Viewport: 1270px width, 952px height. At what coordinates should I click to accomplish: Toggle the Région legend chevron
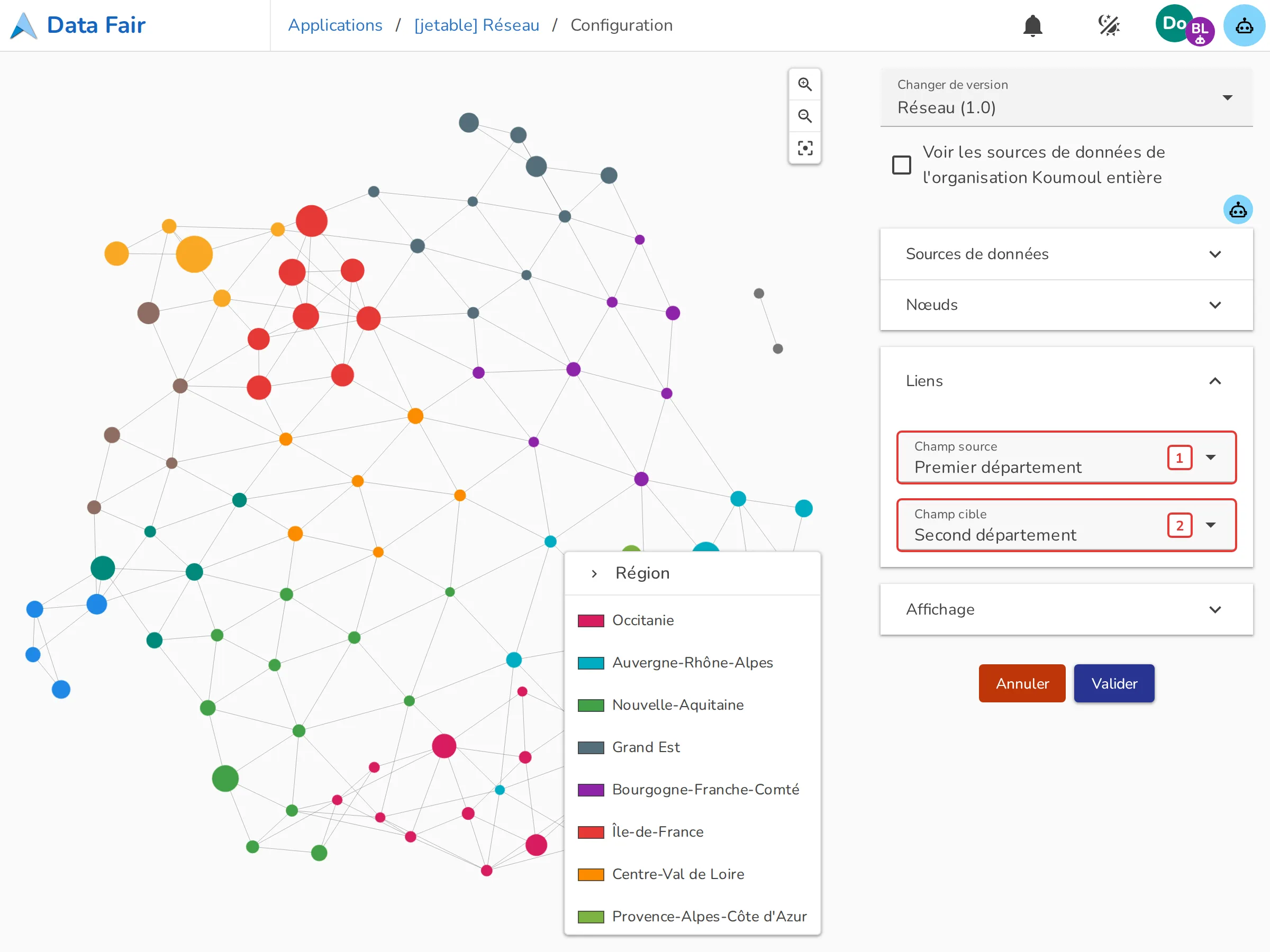[594, 573]
